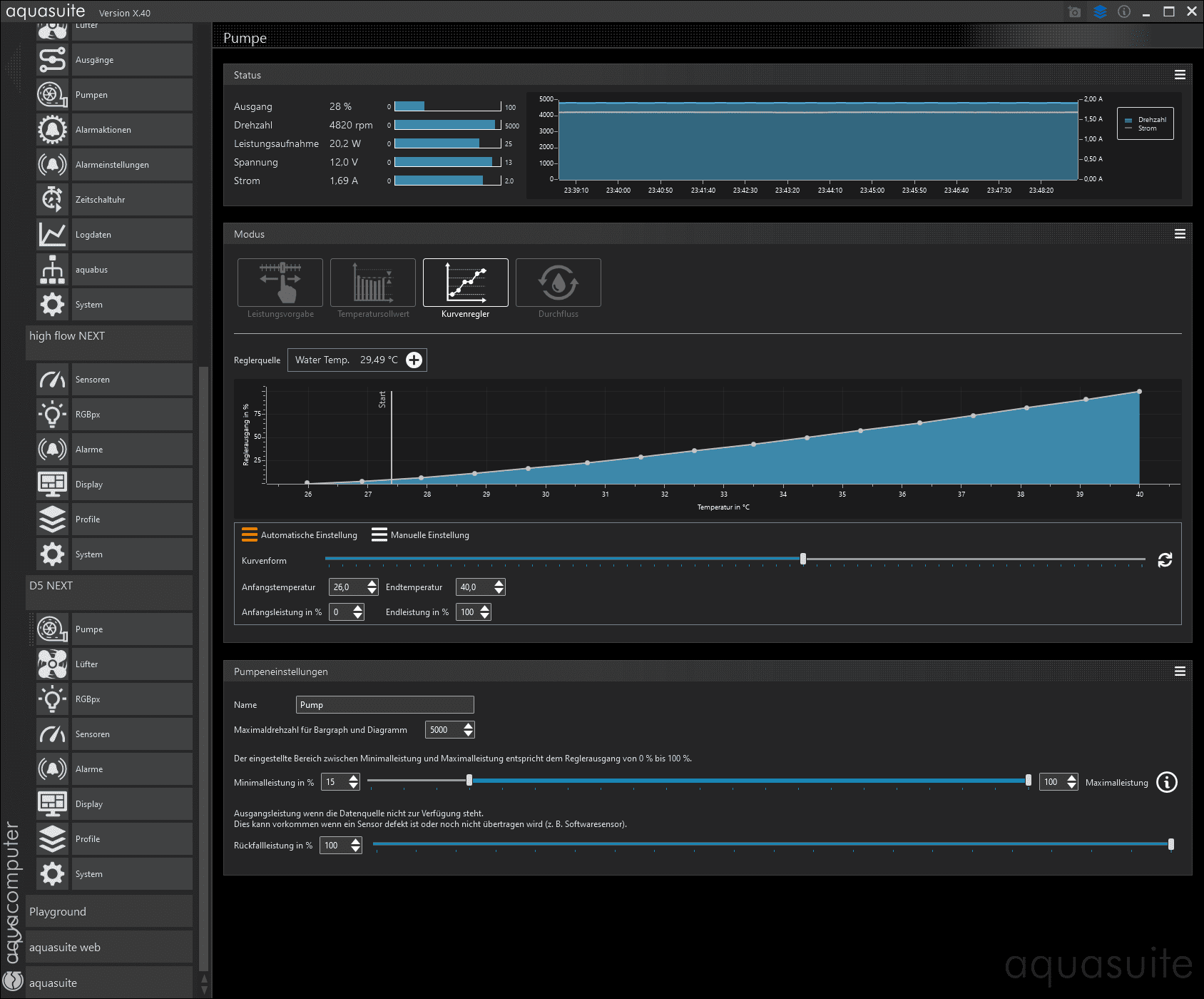
Task: Click the curve point at 40 degrees
Action: (1140, 392)
